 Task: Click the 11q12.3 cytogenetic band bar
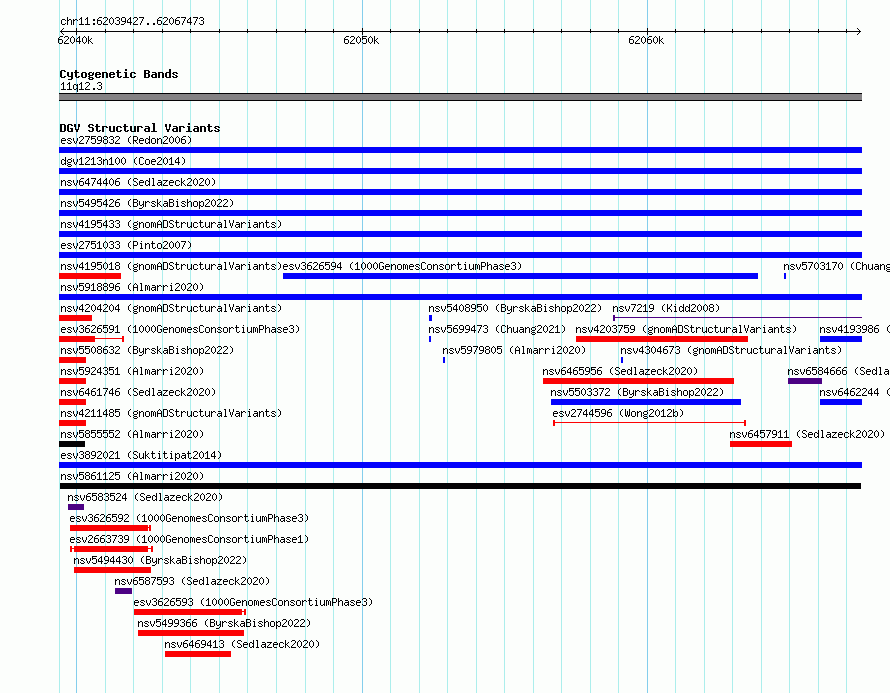[460, 97]
